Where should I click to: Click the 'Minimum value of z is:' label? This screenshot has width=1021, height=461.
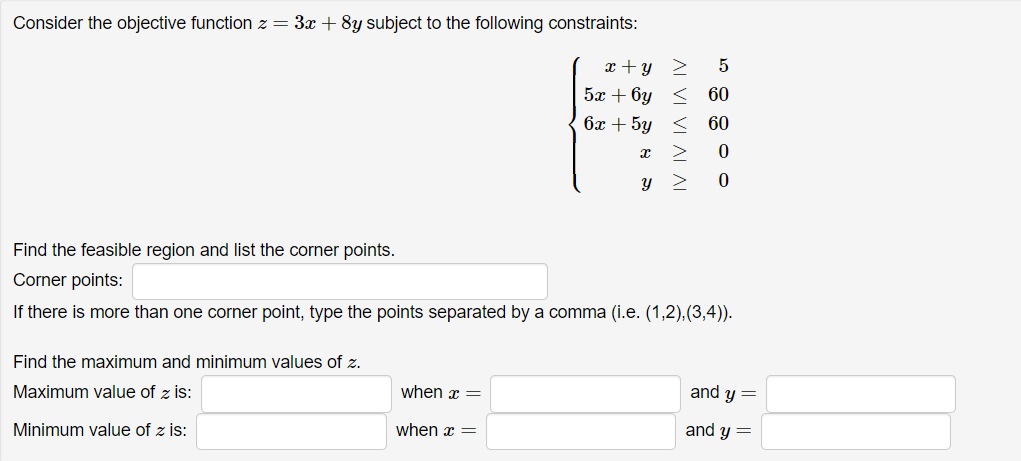(x=100, y=430)
